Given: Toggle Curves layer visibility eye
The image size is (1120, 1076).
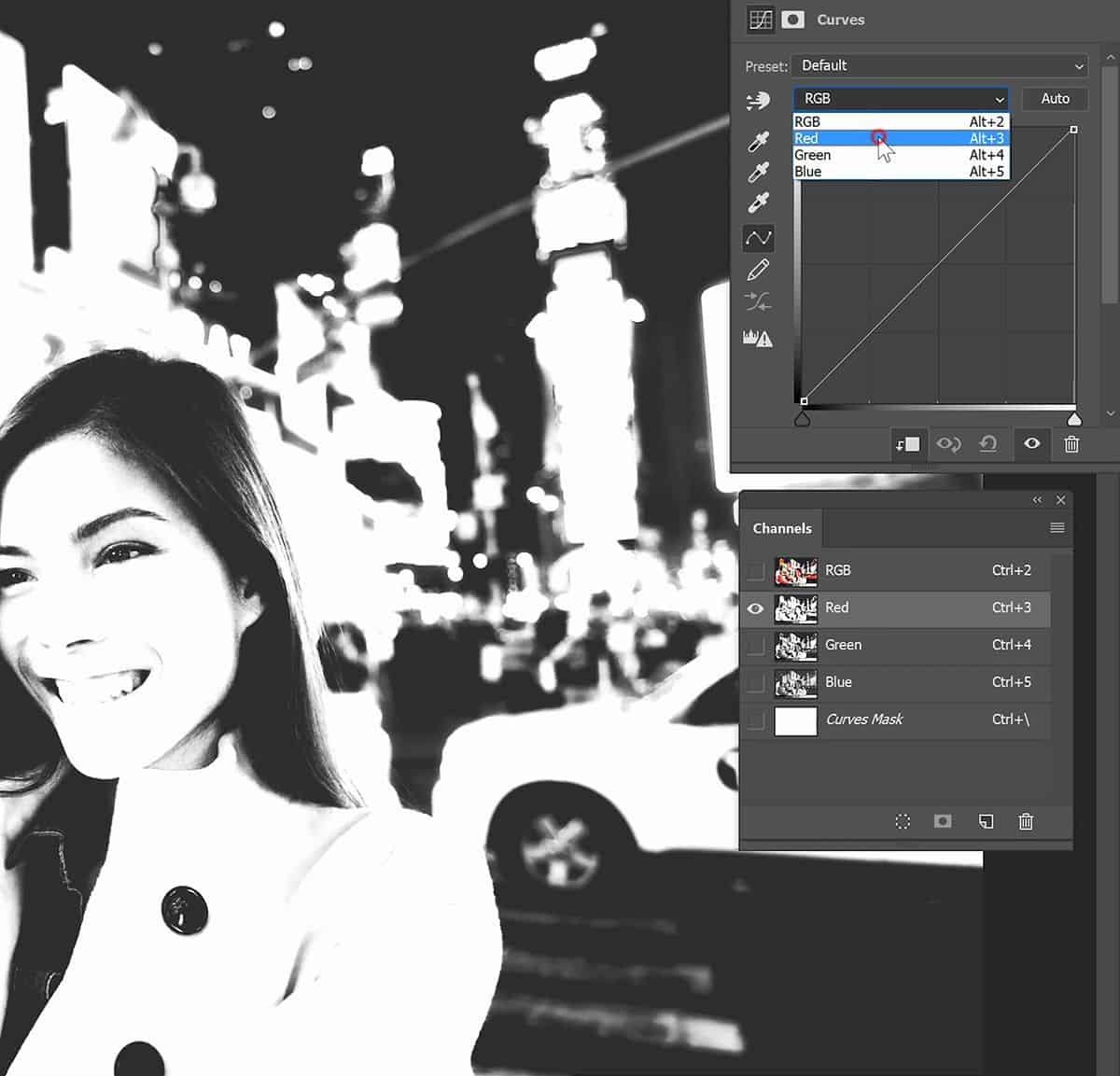Looking at the screenshot, I should (1031, 444).
